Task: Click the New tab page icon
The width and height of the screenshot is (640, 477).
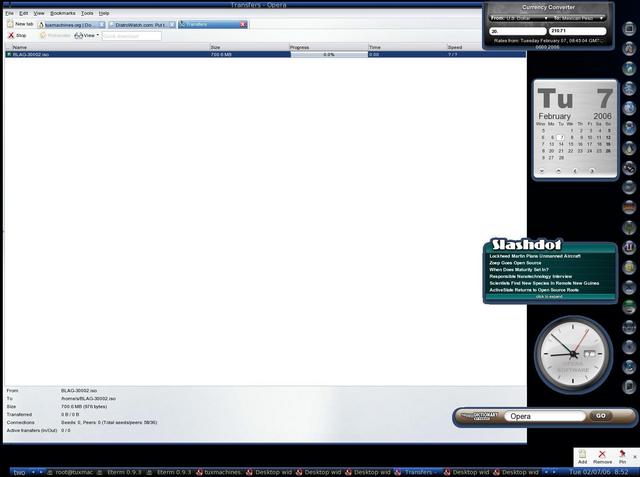Action: pos(10,24)
